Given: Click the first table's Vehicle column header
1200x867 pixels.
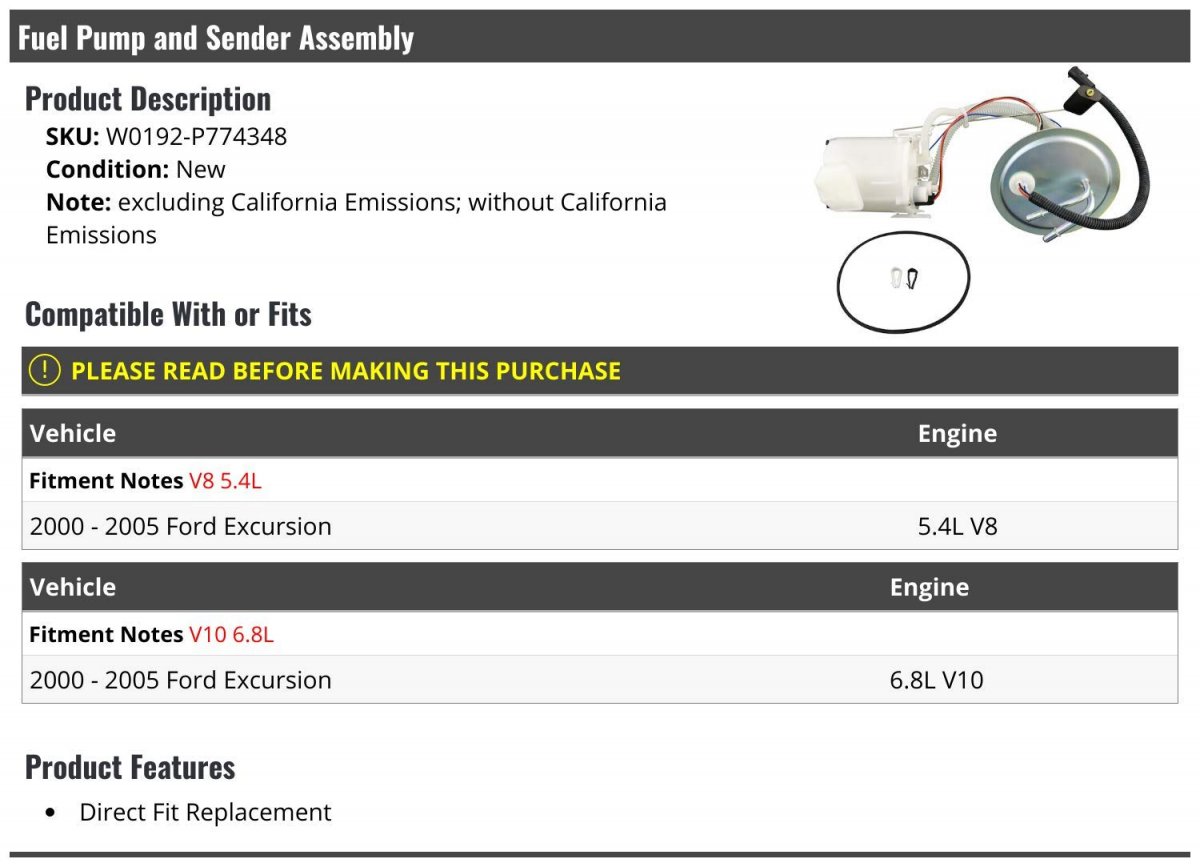Looking at the screenshot, I should point(73,433).
